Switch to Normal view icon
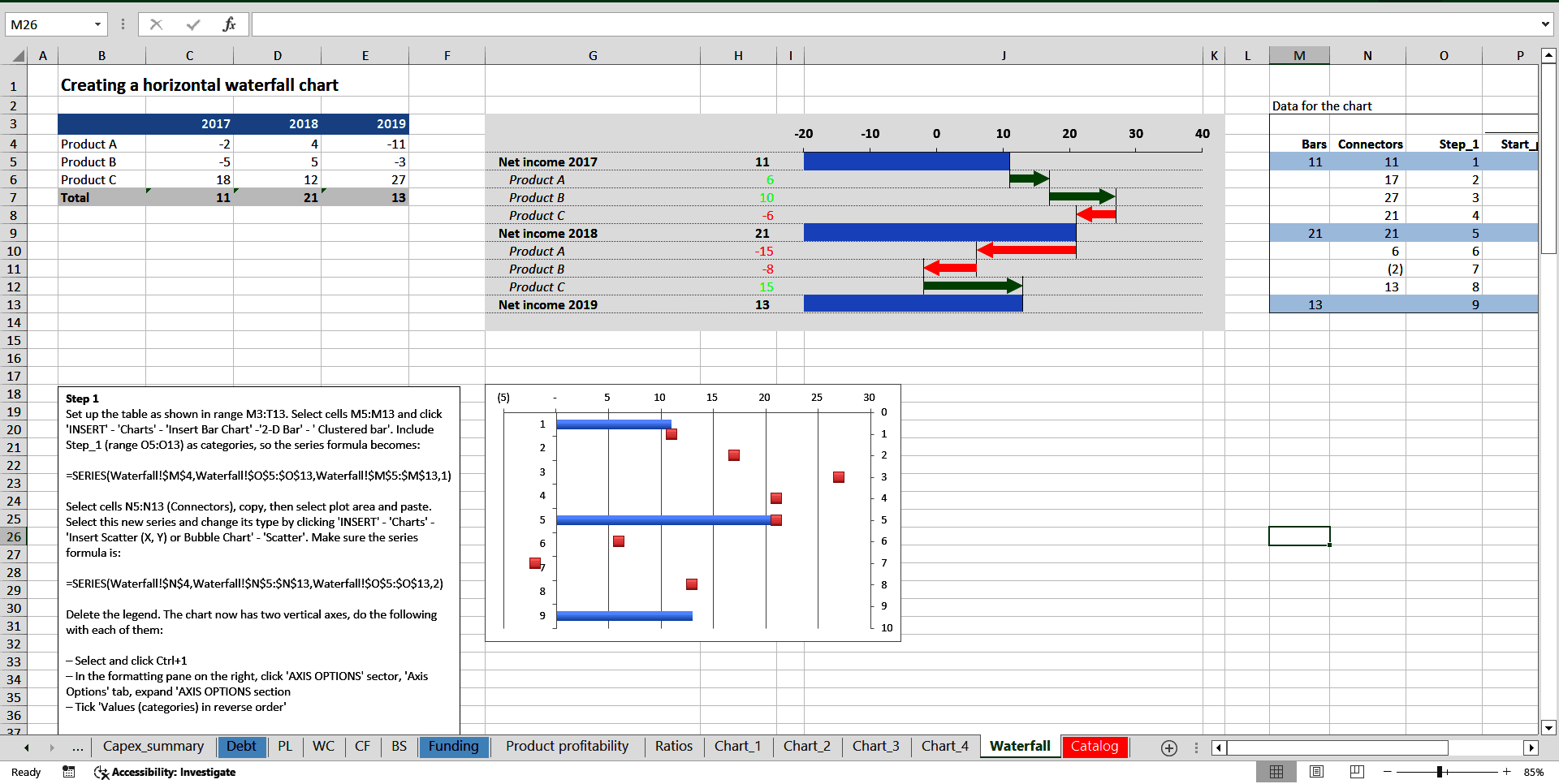This screenshot has height=784, width=1559. point(1276,772)
